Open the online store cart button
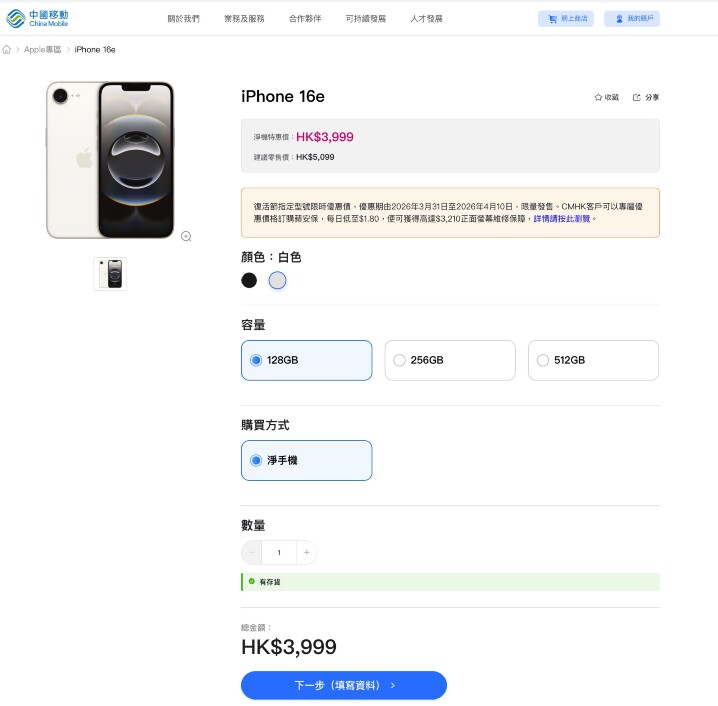The width and height of the screenshot is (718, 706). click(x=566, y=19)
